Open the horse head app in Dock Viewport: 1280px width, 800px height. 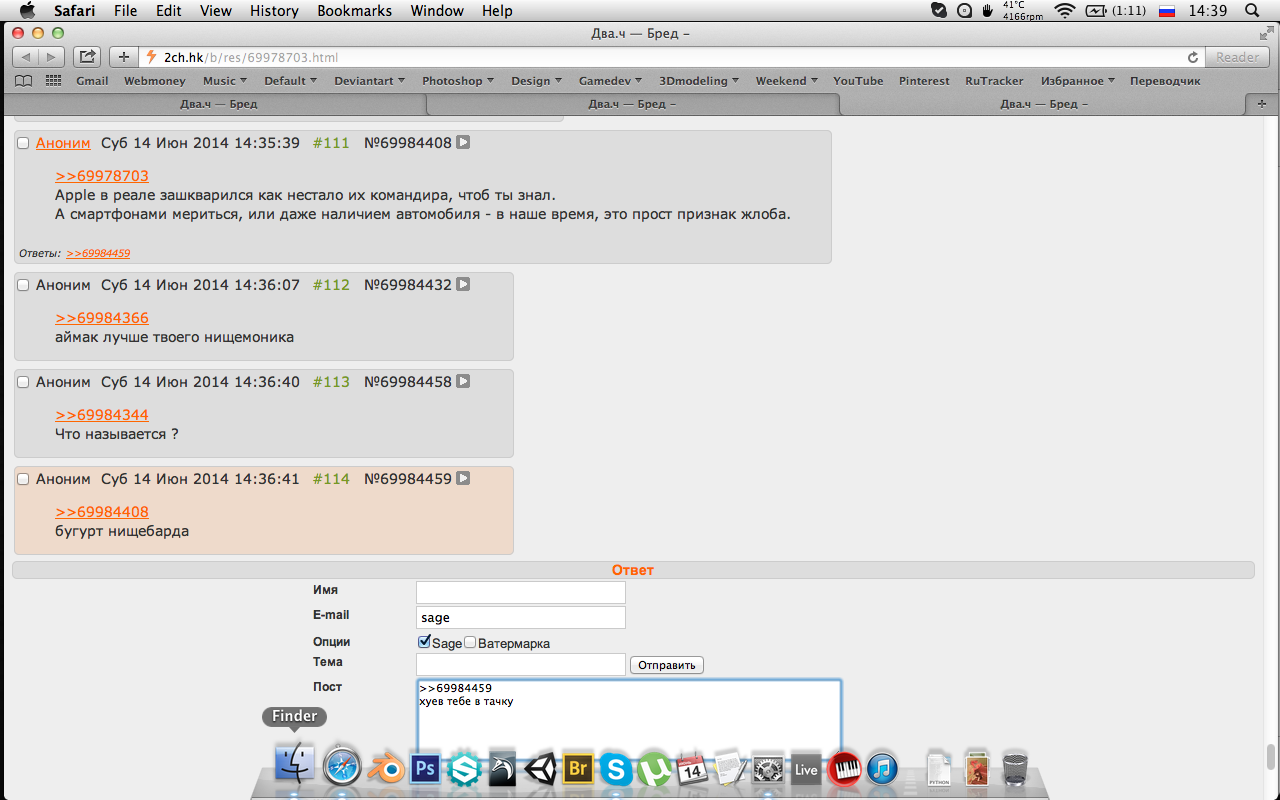[502, 768]
